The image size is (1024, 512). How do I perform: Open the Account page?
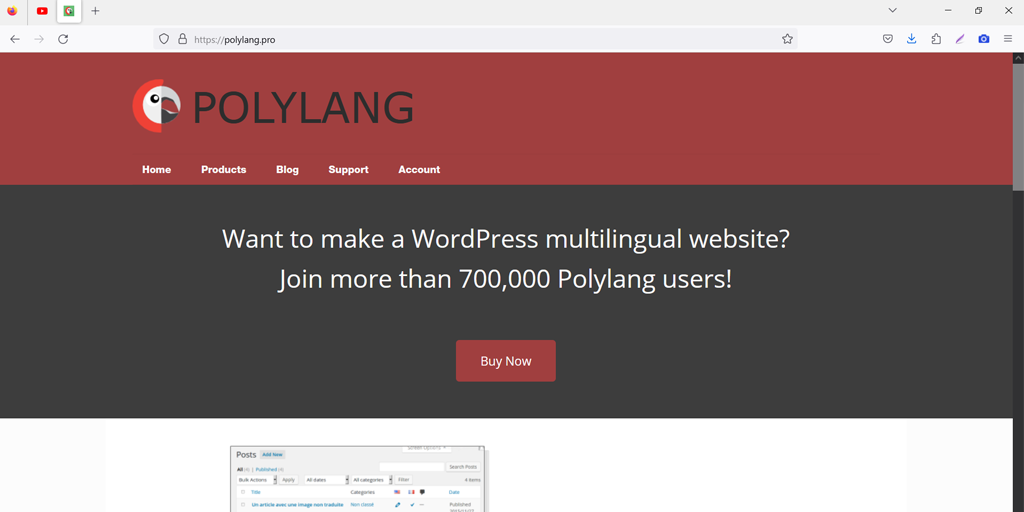point(419,170)
